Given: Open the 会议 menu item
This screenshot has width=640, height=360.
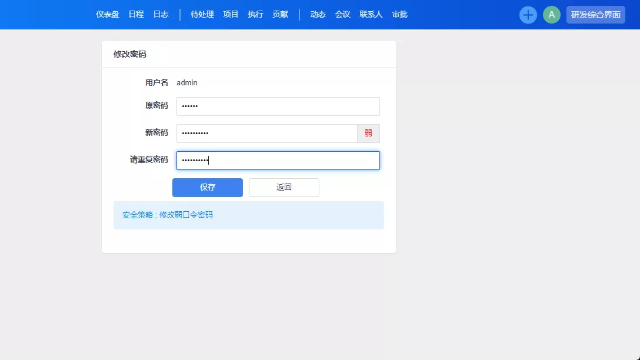Looking at the screenshot, I should pos(342,15).
